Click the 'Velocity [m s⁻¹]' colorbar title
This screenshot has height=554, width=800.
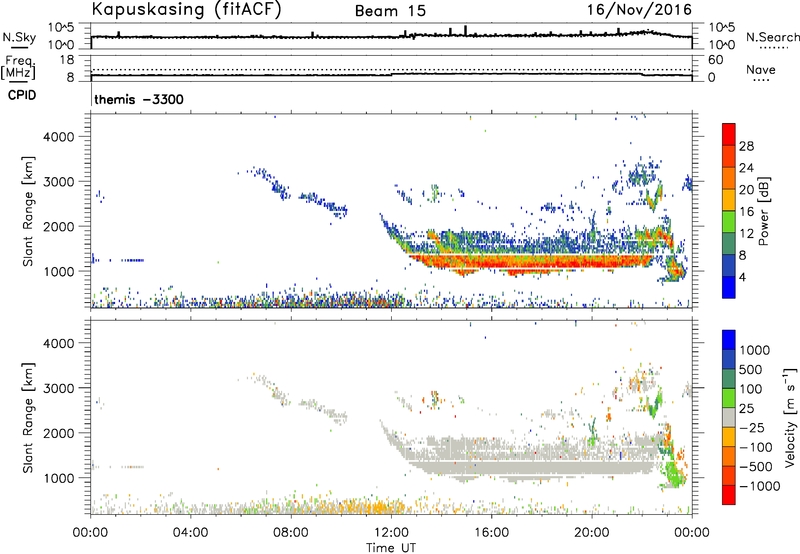click(x=790, y=417)
